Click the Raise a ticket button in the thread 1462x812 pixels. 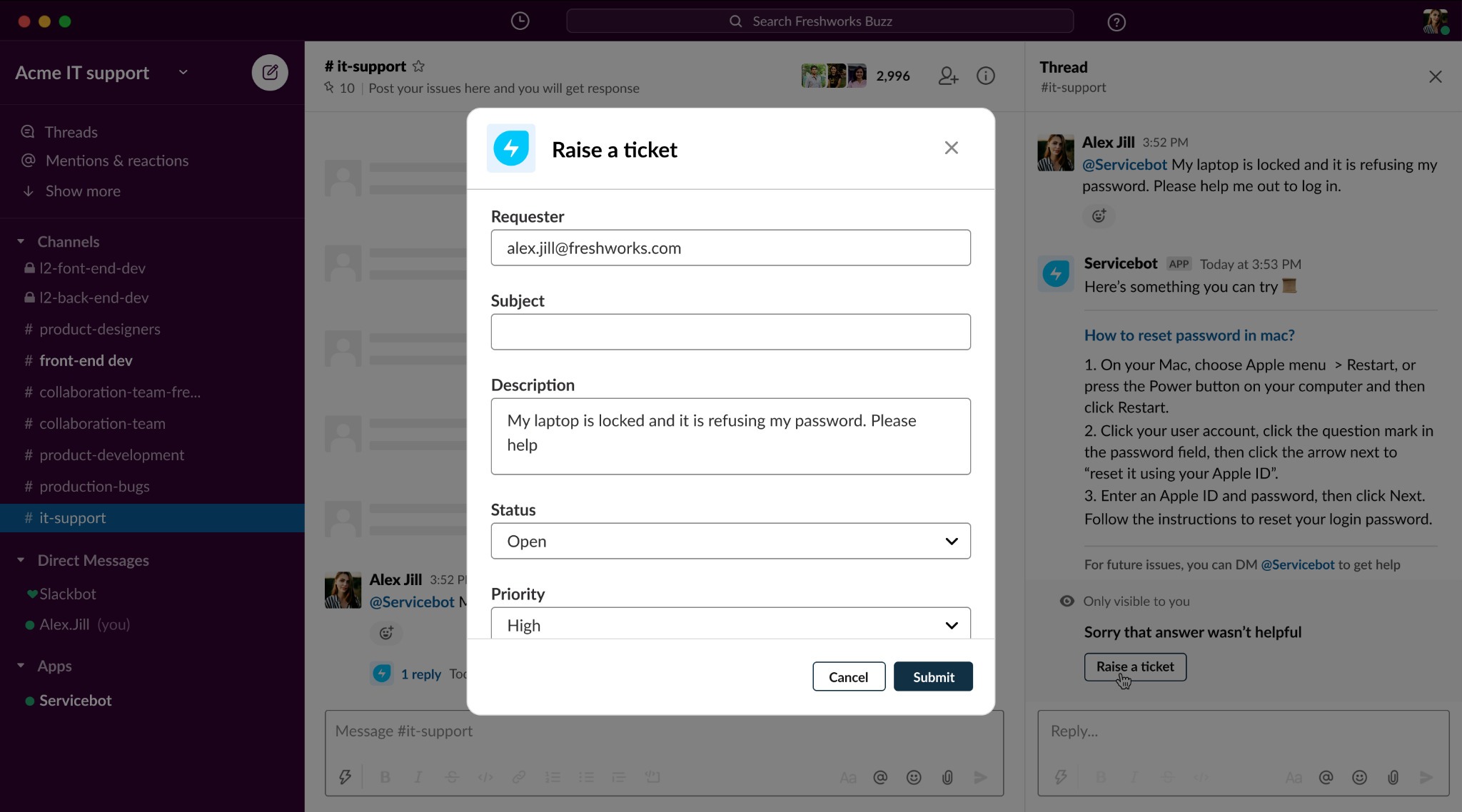pos(1135,666)
